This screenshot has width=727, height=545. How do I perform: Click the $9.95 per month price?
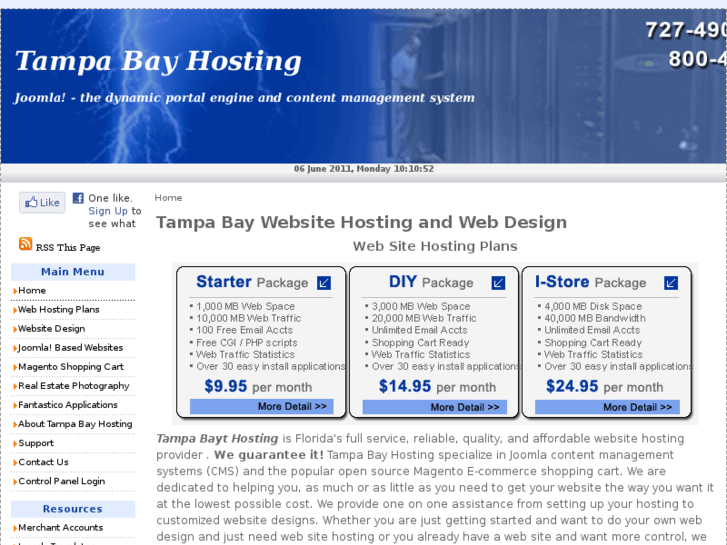pyautogui.click(x=258, y=386)
